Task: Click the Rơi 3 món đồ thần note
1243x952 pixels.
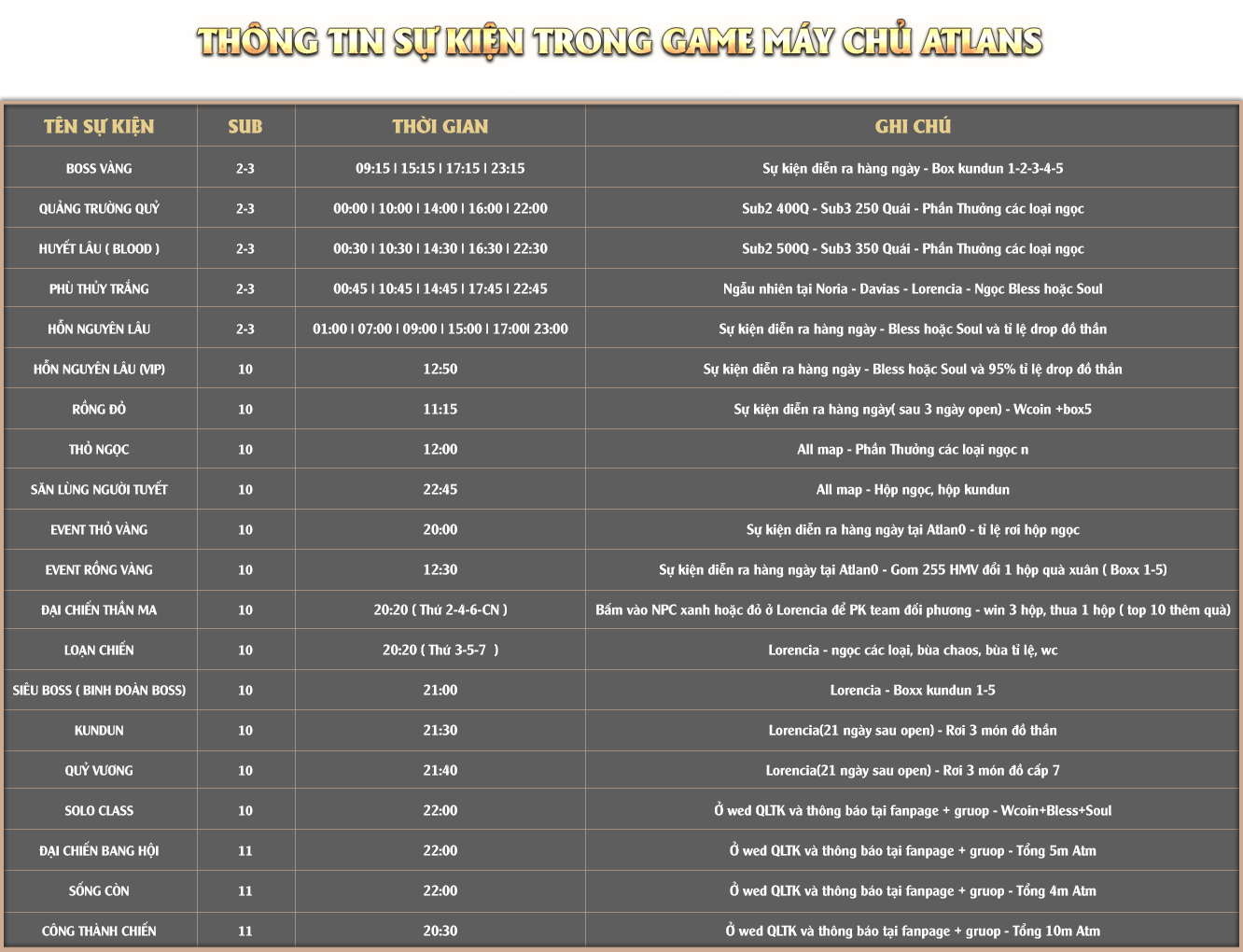Action: (913, 731)
